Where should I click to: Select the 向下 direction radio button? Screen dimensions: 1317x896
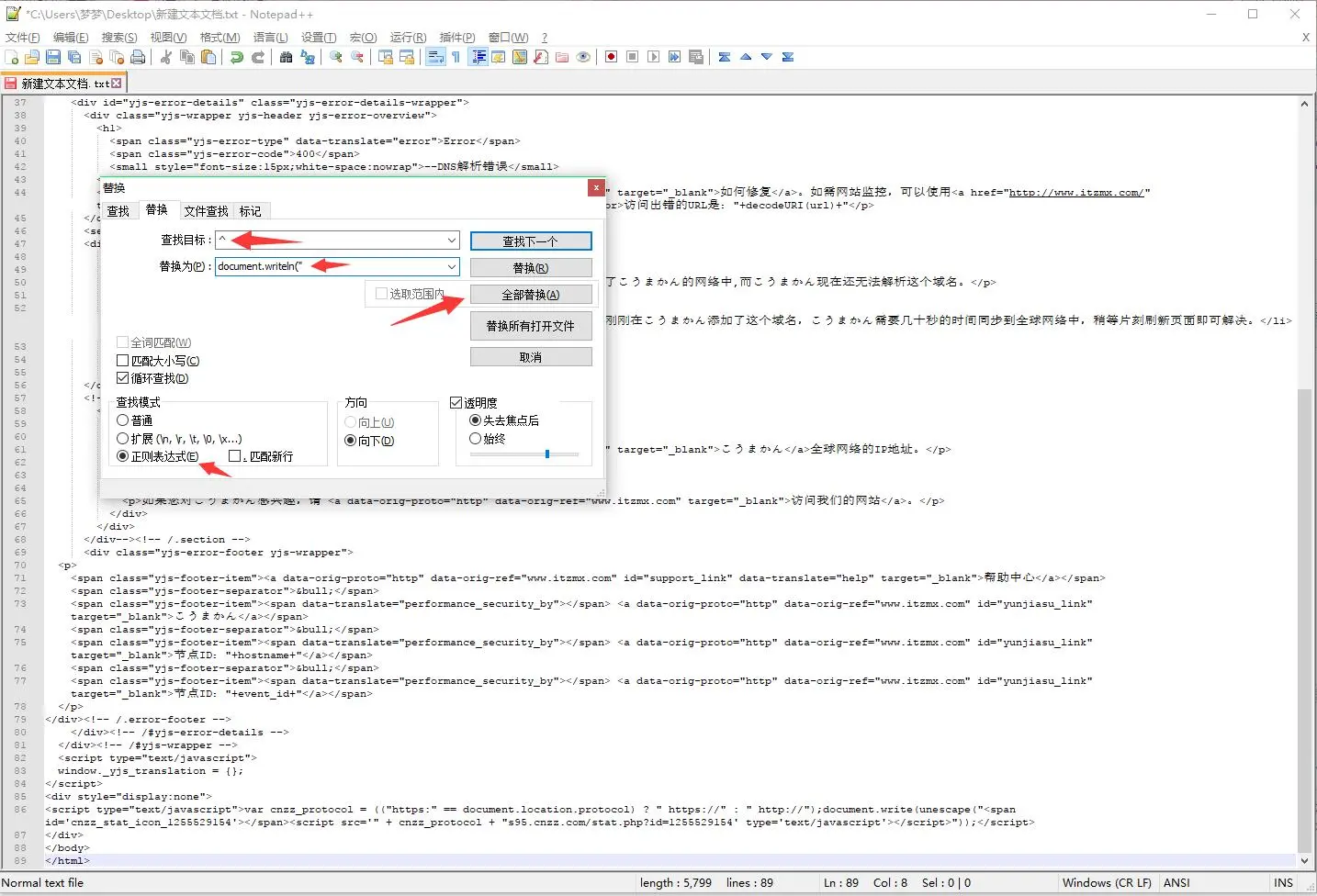point(350,441)
